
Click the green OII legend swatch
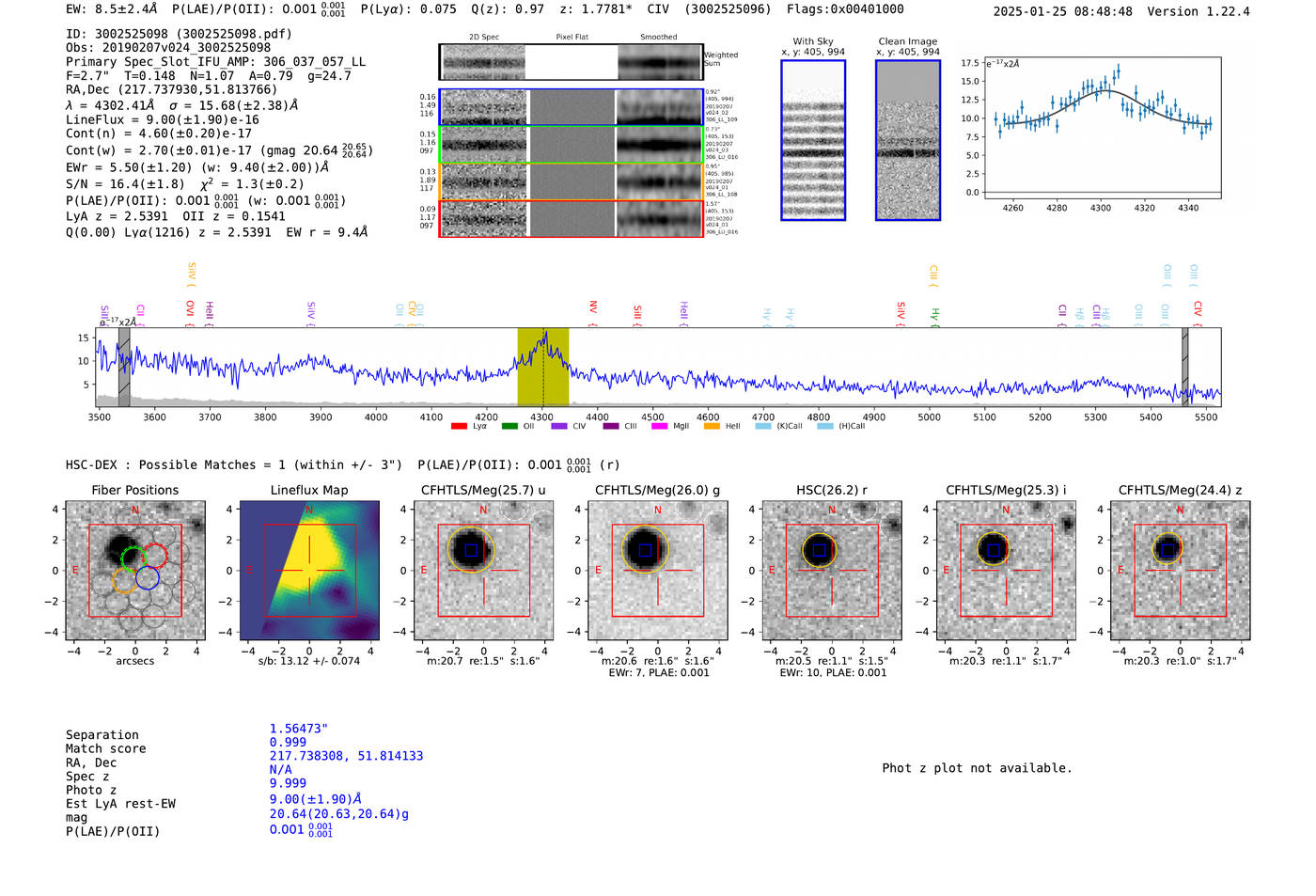(509, 426)
